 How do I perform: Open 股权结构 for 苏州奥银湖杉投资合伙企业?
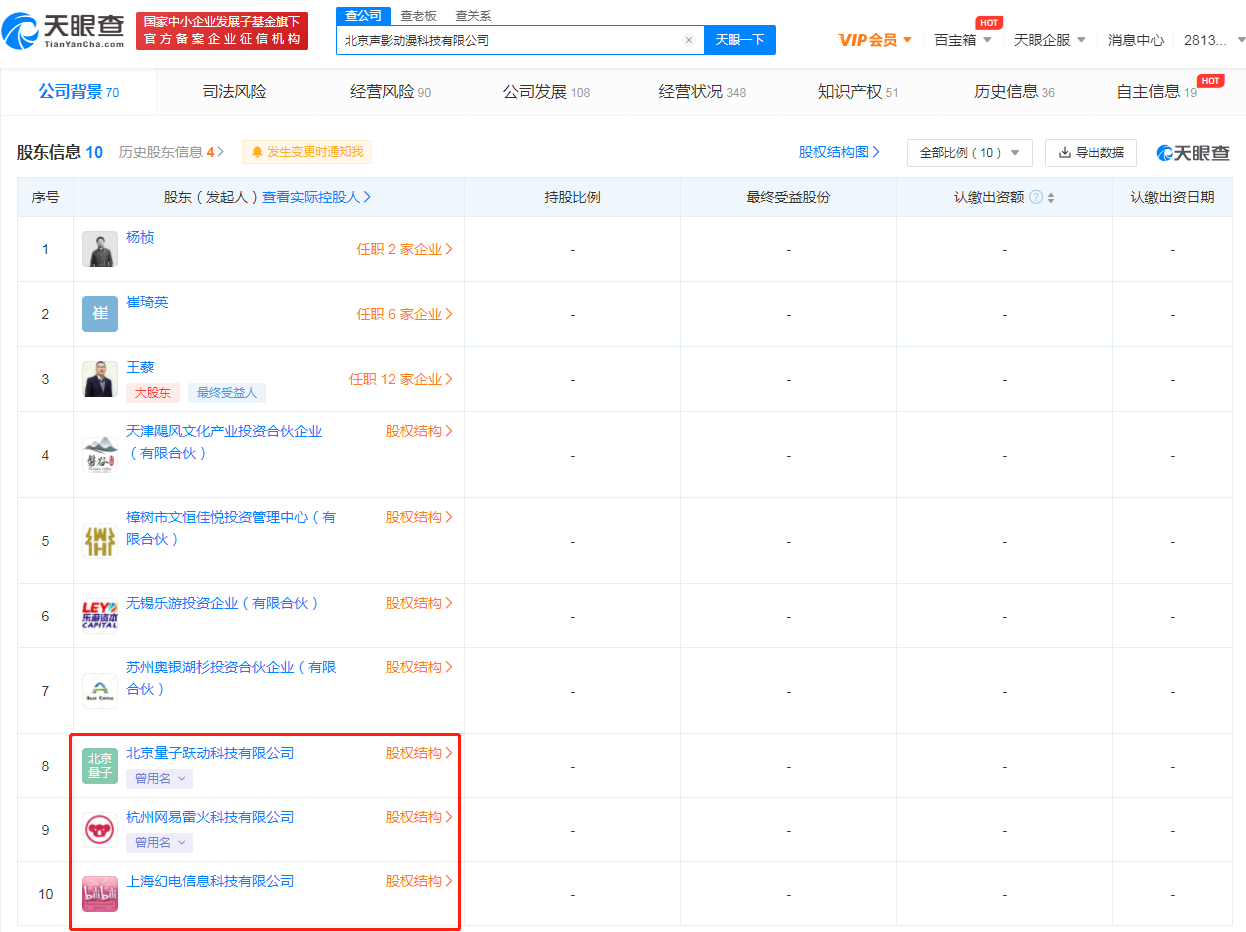pos(420,667)
